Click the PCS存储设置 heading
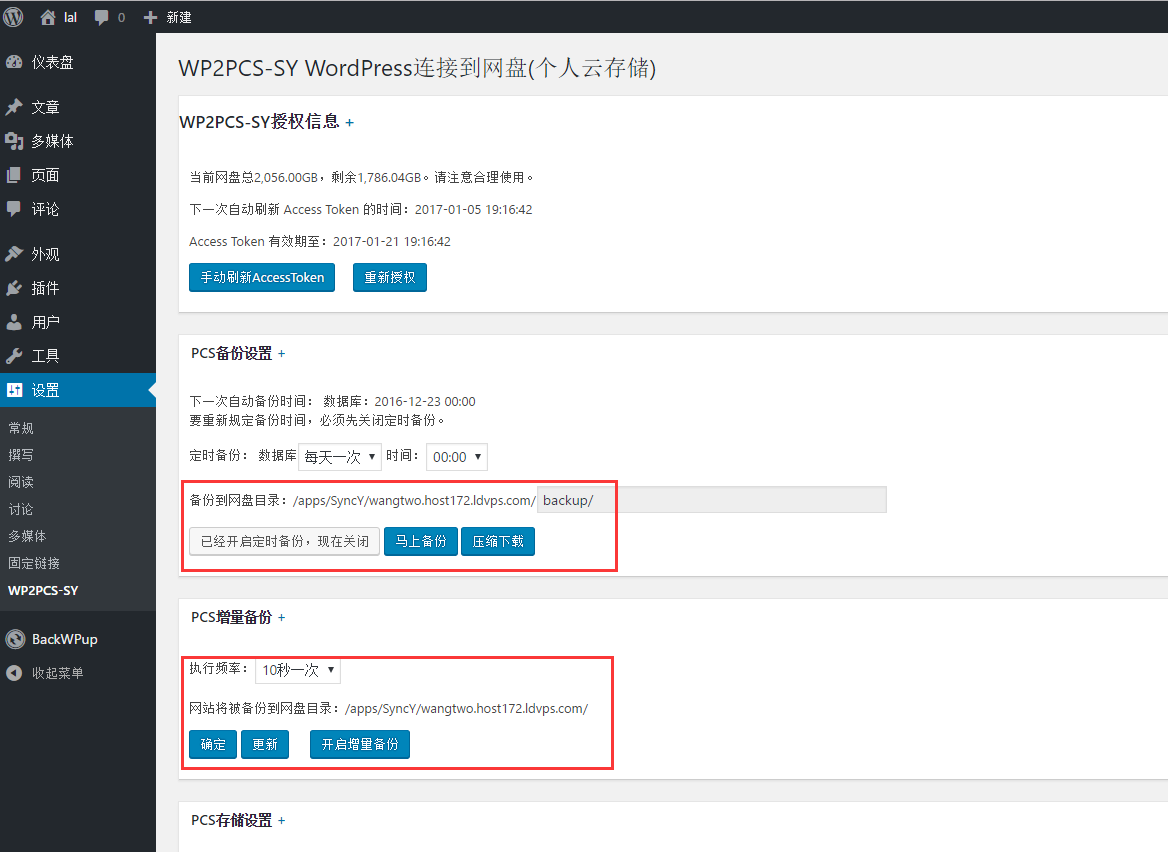Screen dimensions: 1168x852 coord(232,821)
